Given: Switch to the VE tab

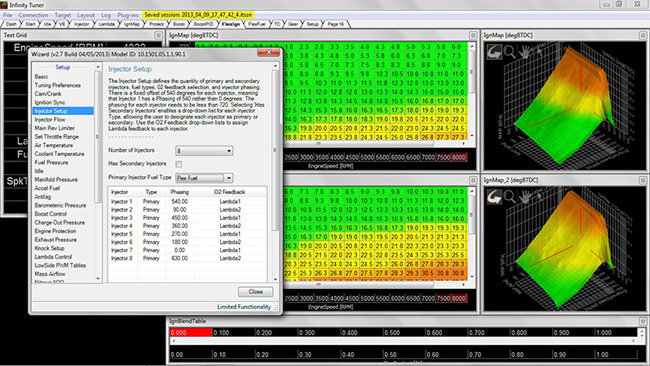Looking at the screenshot, I should tap(62, 24).
